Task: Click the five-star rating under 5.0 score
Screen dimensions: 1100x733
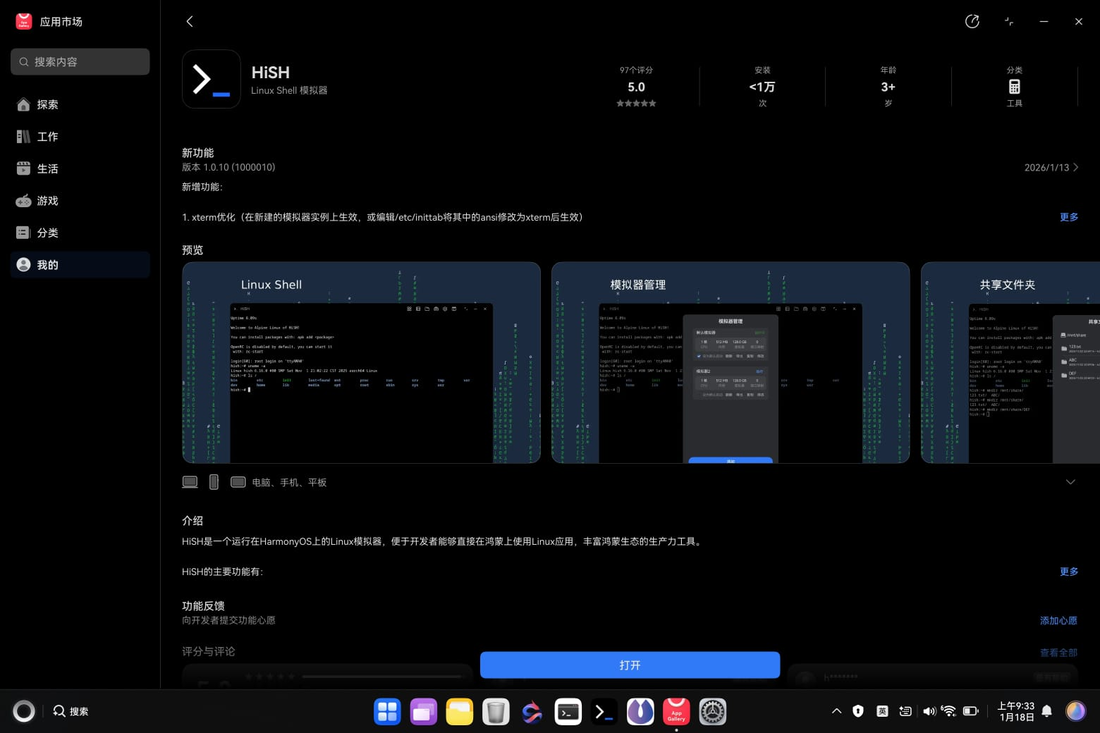Action: pyautogui.click(x=636, y=103)
